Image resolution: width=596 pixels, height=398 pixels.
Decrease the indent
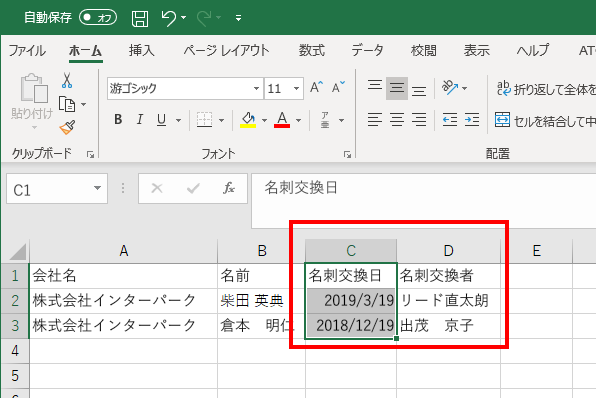(450, 120)
